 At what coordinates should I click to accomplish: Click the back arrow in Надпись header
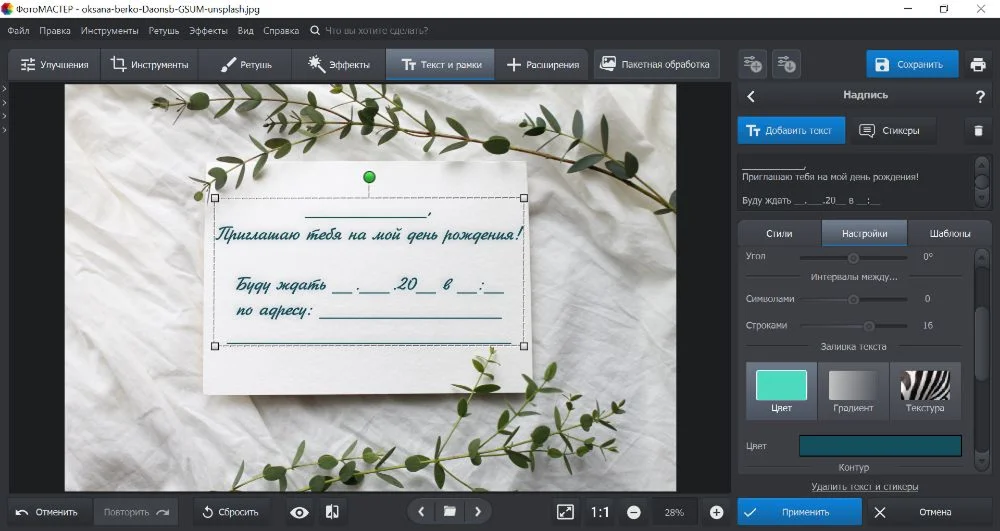click(751, 96)
